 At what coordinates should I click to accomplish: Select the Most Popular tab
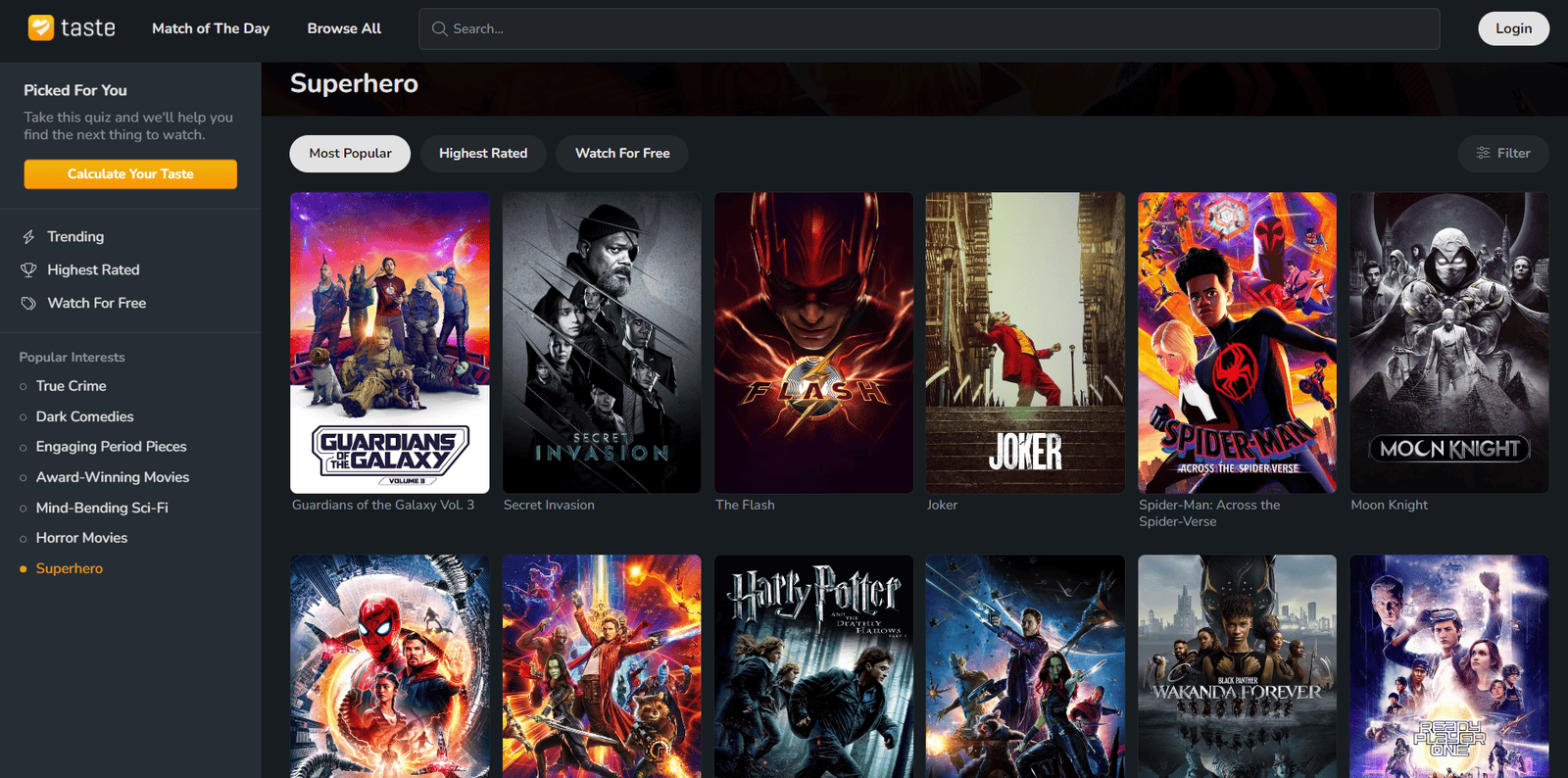350,154
